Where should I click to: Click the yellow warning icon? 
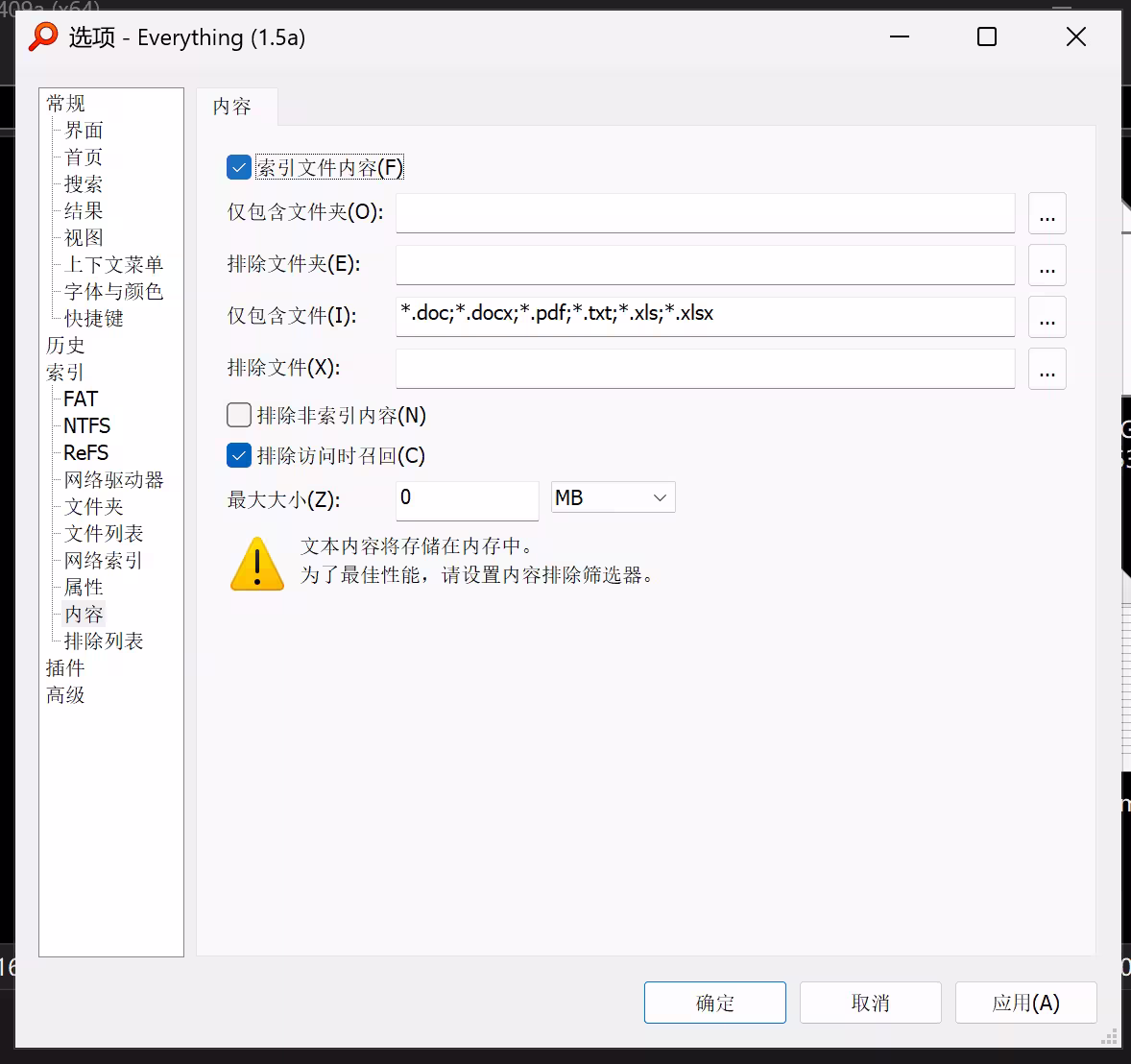[x=257, y=564]
